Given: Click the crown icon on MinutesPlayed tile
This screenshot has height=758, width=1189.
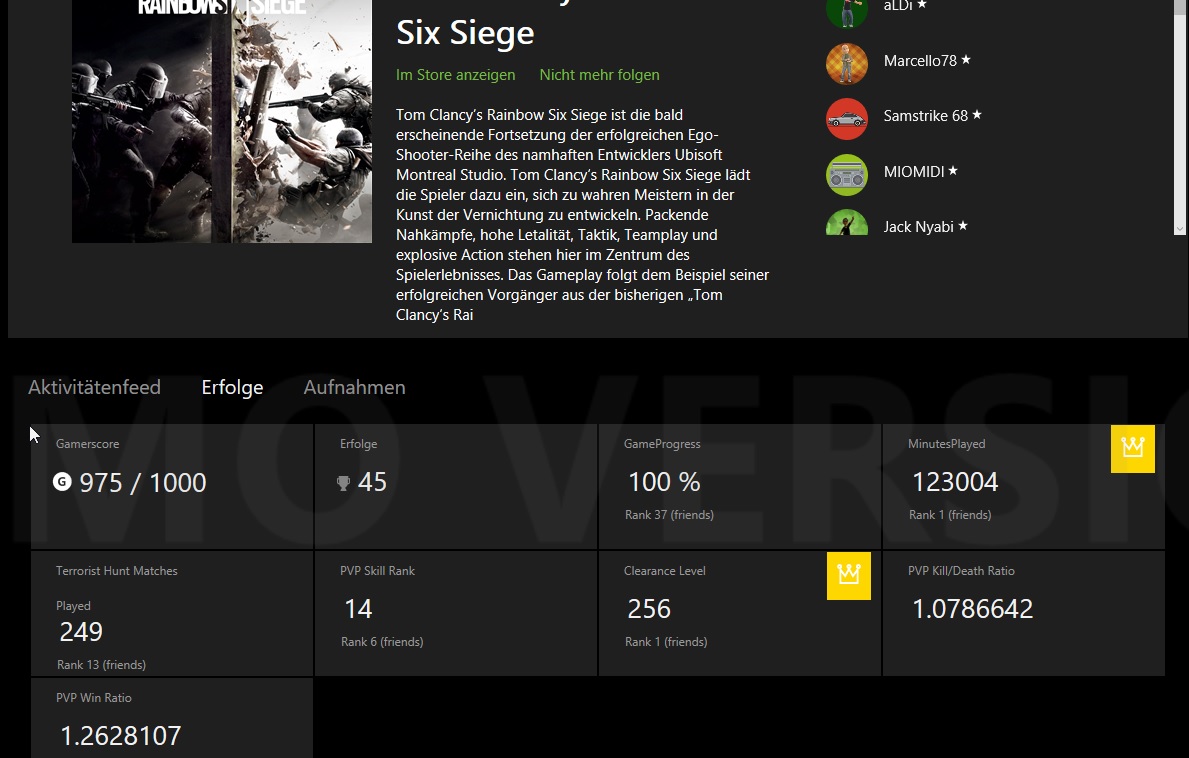Looking at the screenshot, I should point(1133,449).
